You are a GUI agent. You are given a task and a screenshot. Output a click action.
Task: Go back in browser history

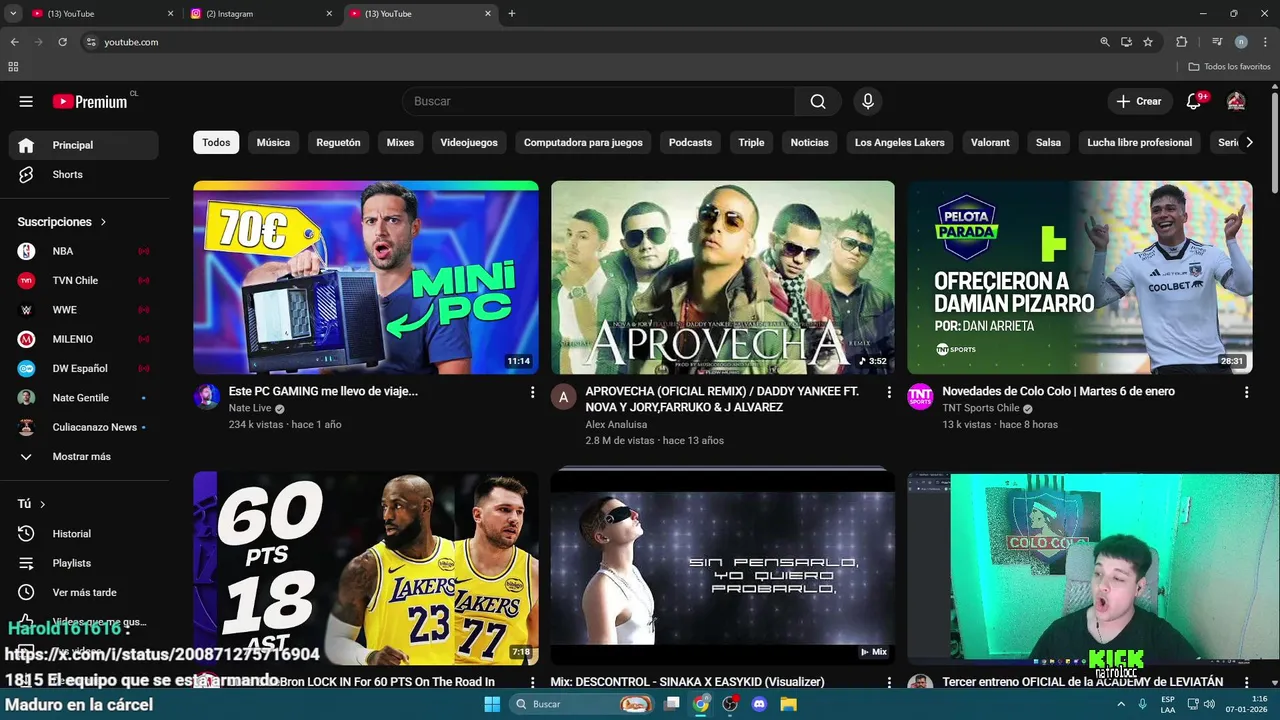(14, 42)
